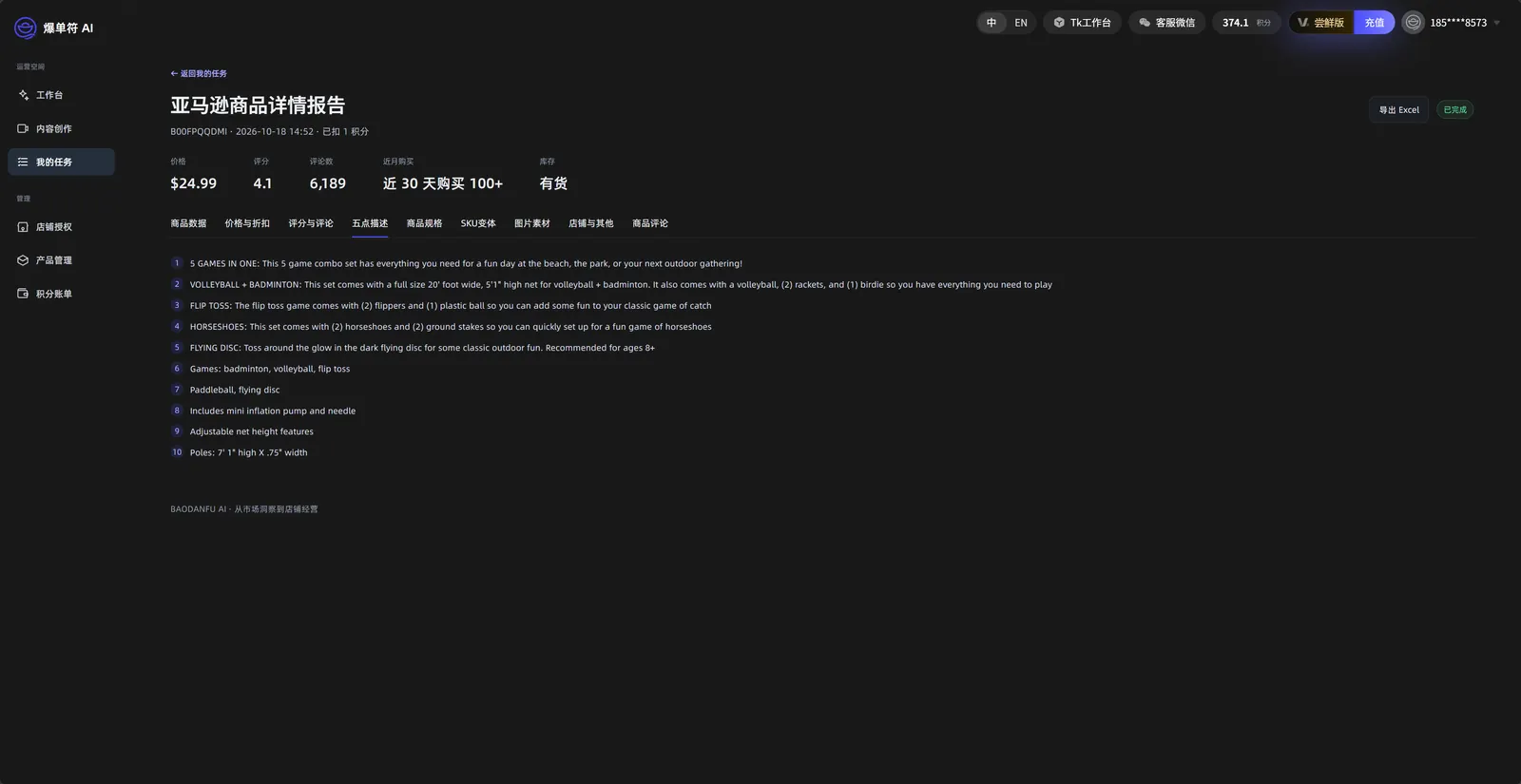Open the 工作台 sparkle icon in sidebar
The height and width of the screenshot is (784, 1521).
point(24,95)
